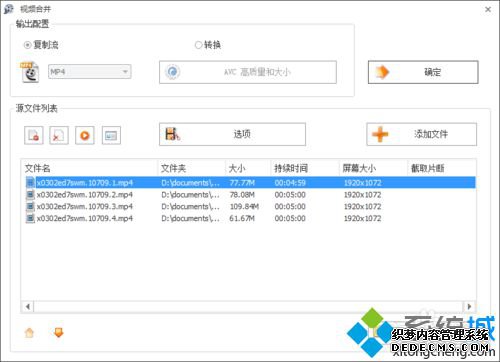Click the right arrow of horizontal scrollbar
Image resolution: width=500 pixels, height=362 pixels.
click(x=469, y=306)
